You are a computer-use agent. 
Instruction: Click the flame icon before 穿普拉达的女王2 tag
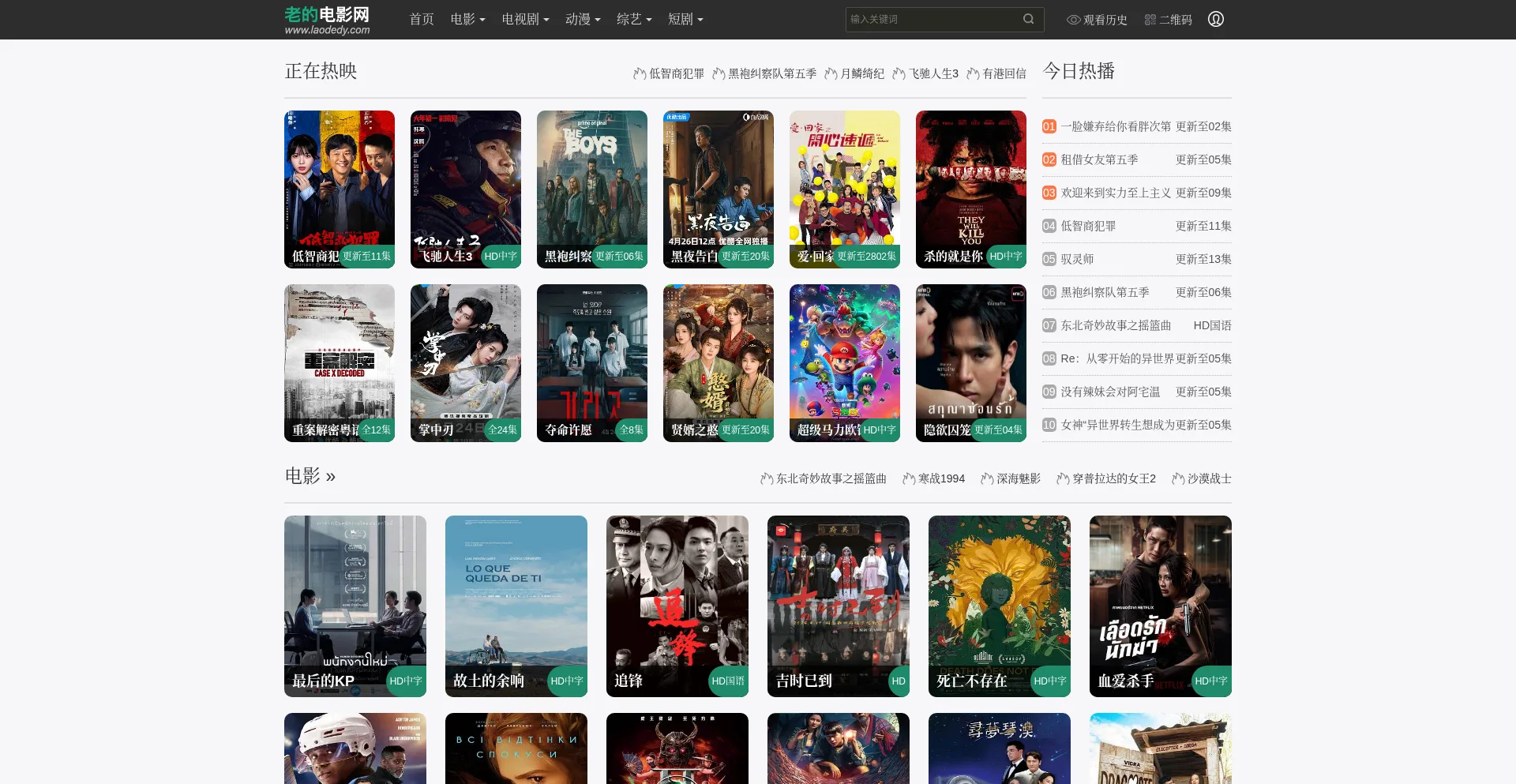pos(1063,478)
